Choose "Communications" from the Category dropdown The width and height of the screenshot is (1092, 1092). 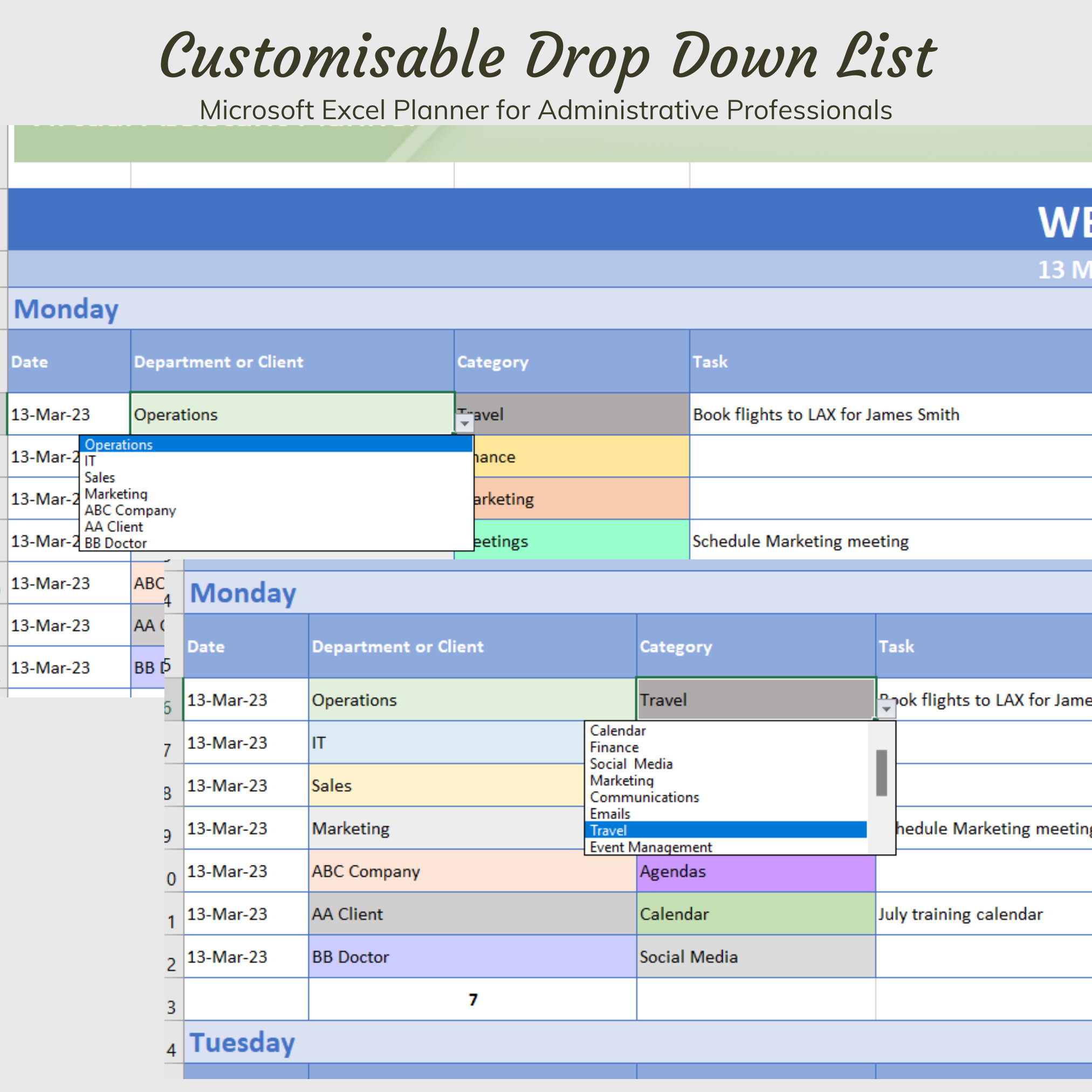pos(644,797)
